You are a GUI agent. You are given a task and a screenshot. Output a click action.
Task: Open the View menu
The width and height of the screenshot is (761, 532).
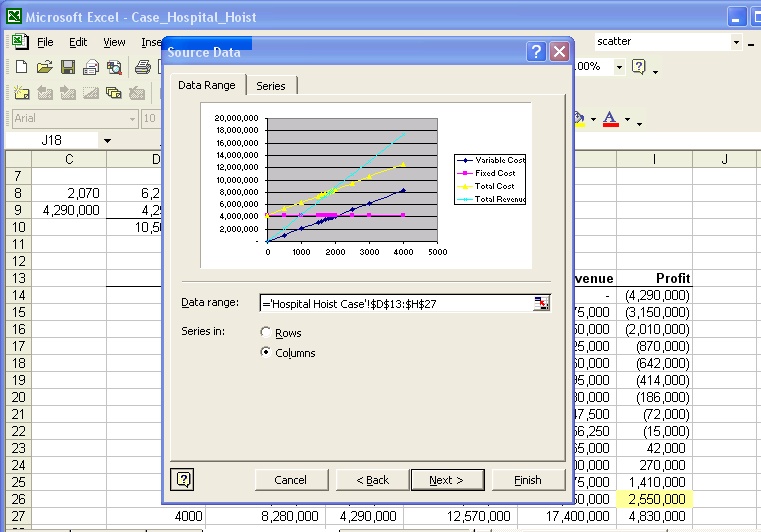(x=114, y=42)
